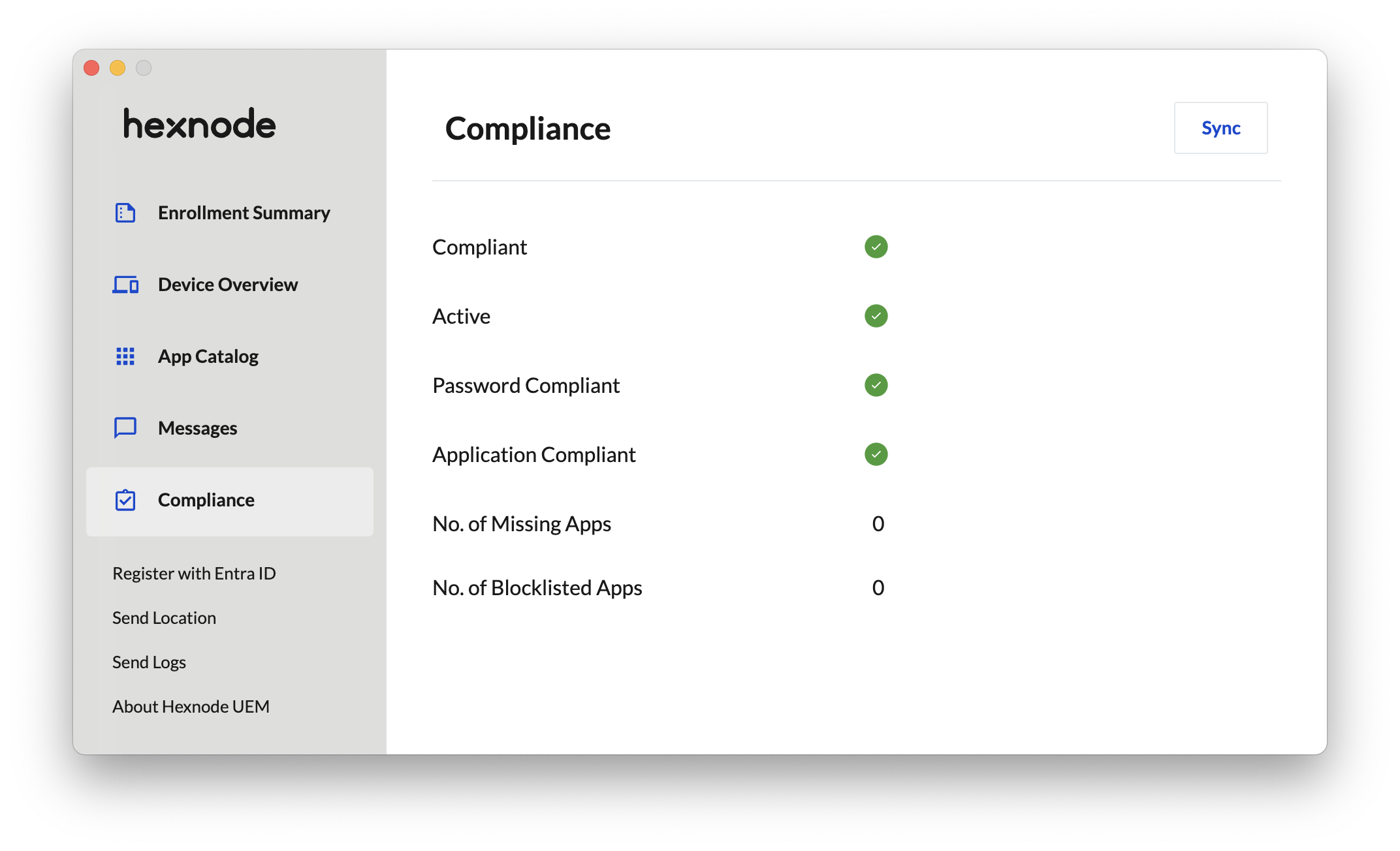Viewport: 1400px width, 851px height.
Task: Click the hexnode logo
Action: pyautogui.click(x=200, y=123)
